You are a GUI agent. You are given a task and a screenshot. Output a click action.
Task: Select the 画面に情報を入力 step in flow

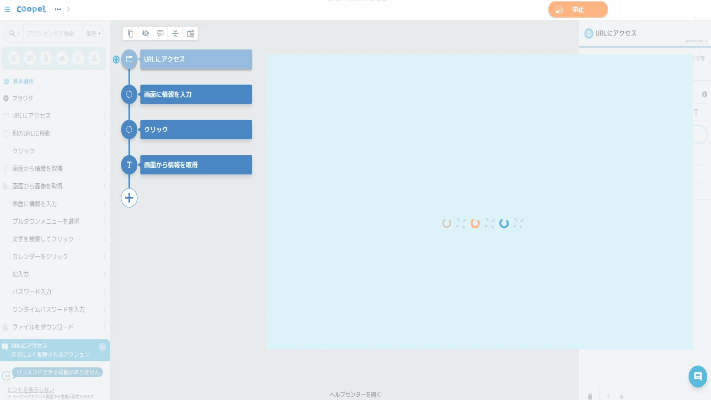coord(196,94)
